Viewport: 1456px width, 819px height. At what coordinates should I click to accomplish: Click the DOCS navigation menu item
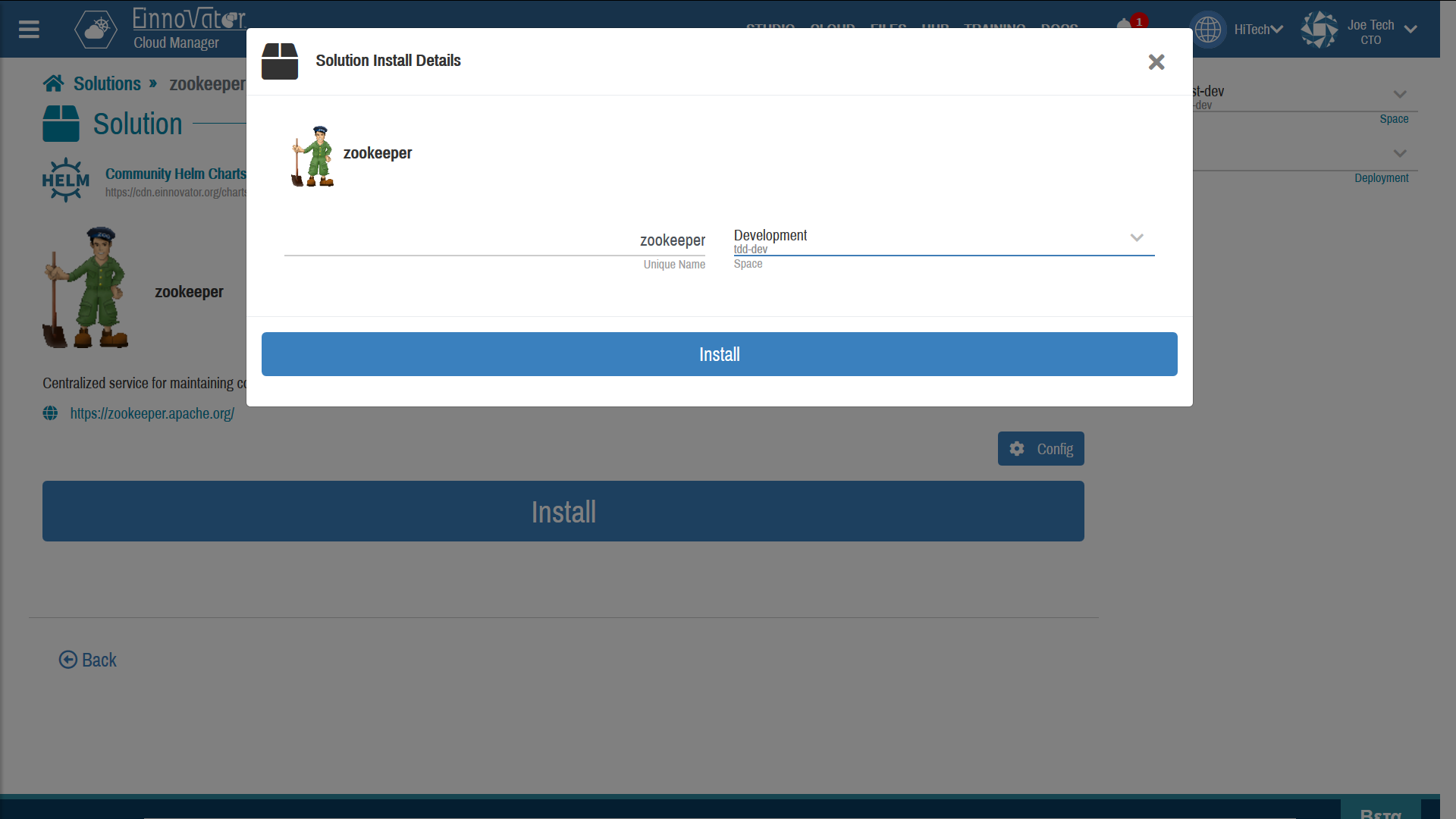1059,28
